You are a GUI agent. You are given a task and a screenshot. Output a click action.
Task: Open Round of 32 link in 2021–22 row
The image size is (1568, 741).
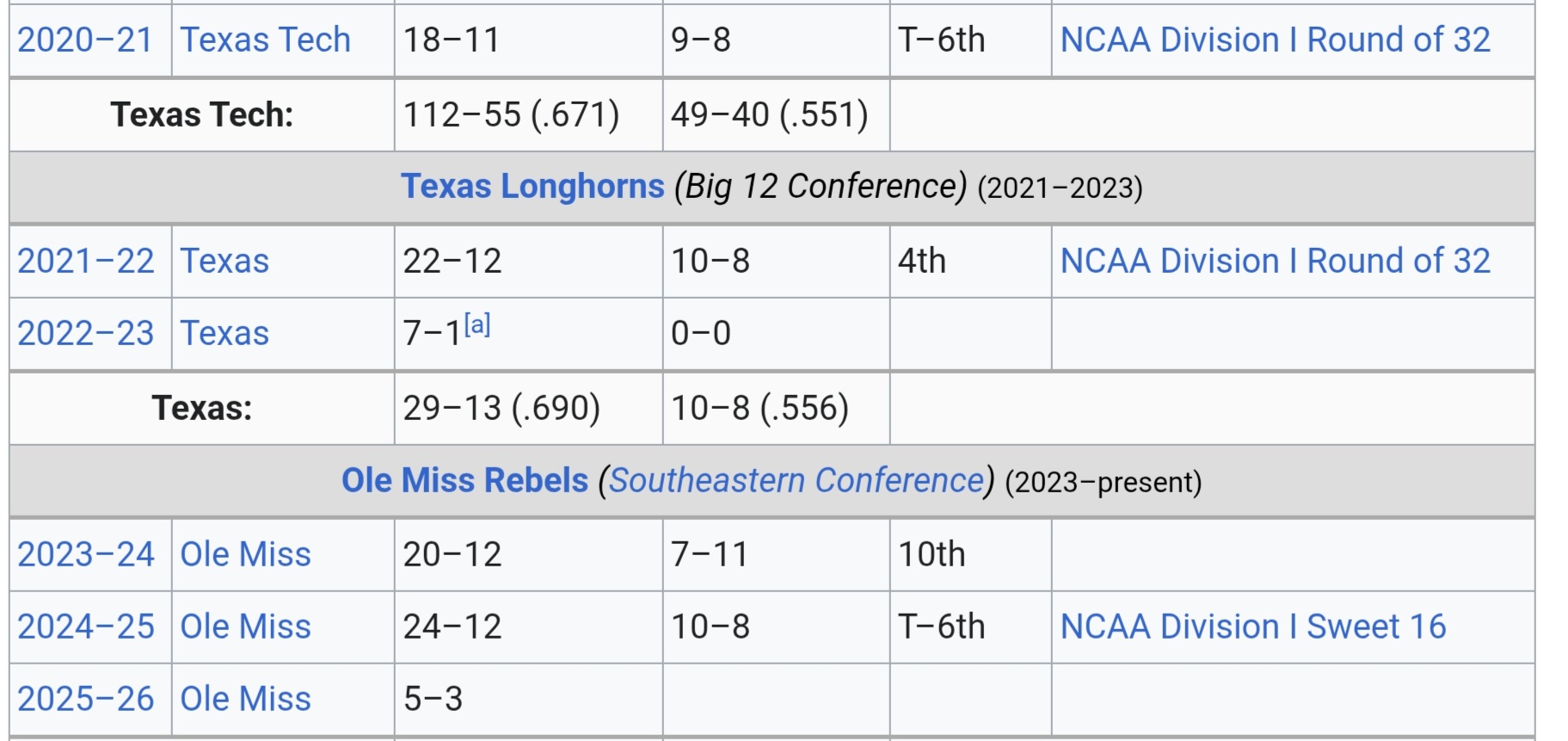point(1275,262)
